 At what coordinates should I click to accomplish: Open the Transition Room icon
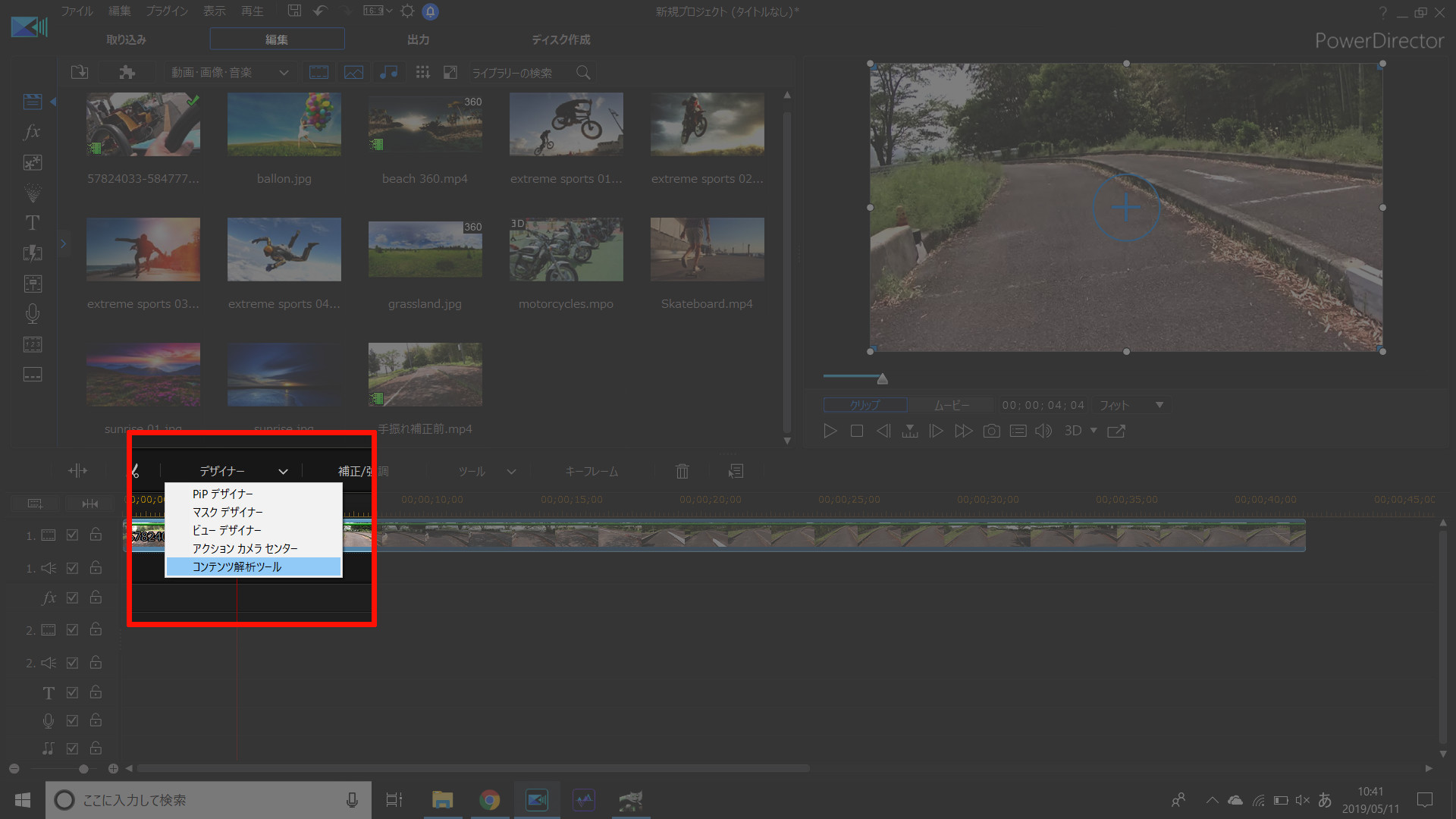point(33,253)
